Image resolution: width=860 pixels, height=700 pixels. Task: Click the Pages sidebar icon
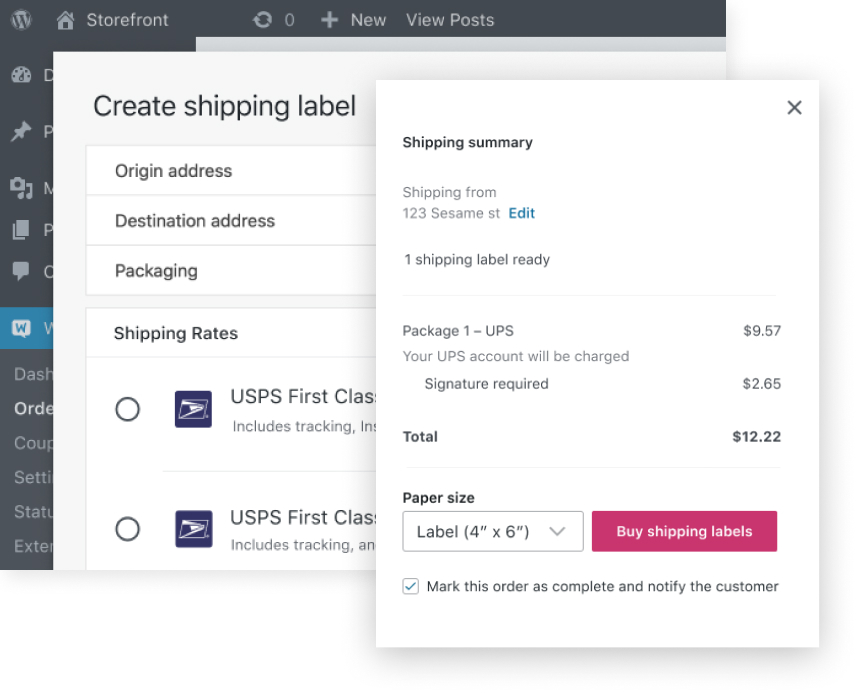(21, 230)
